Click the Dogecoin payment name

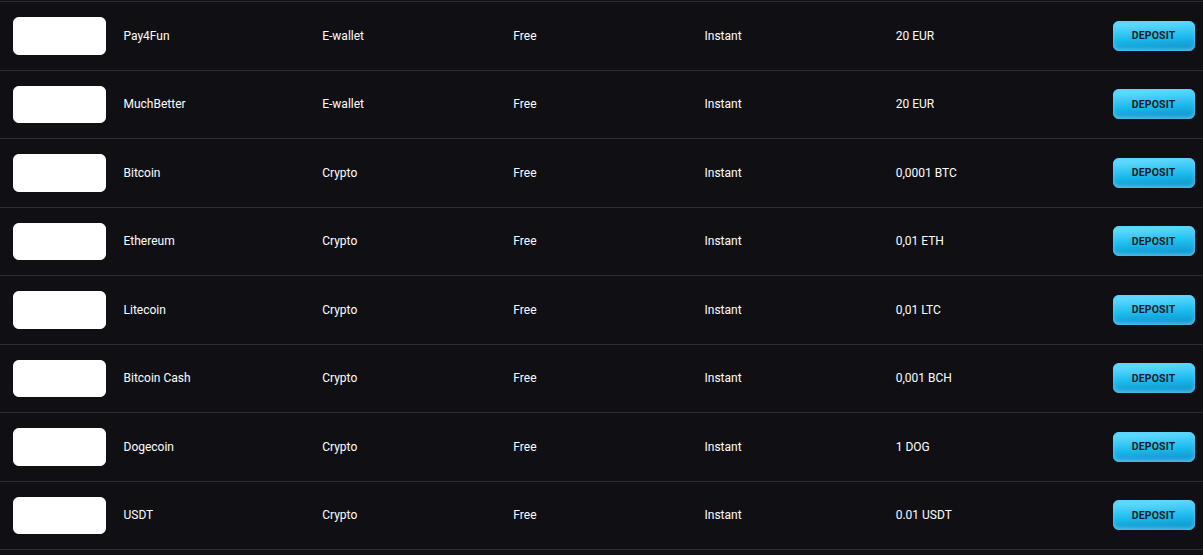148,447
